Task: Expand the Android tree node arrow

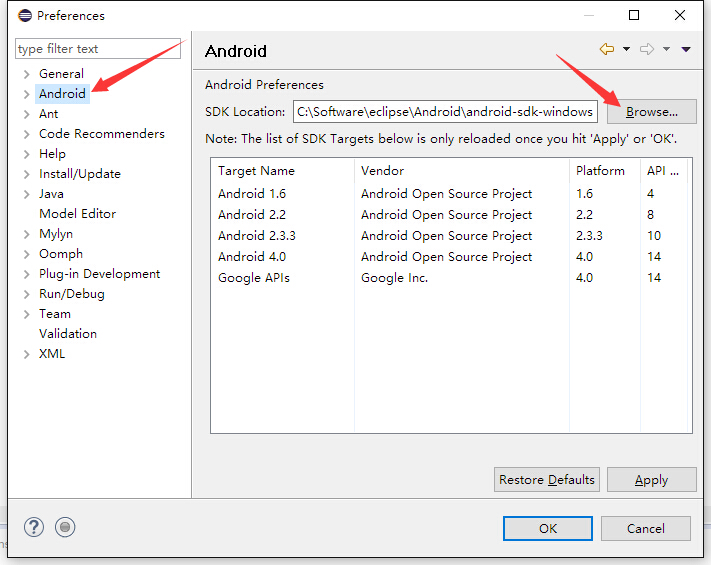Action: point(26,94)
